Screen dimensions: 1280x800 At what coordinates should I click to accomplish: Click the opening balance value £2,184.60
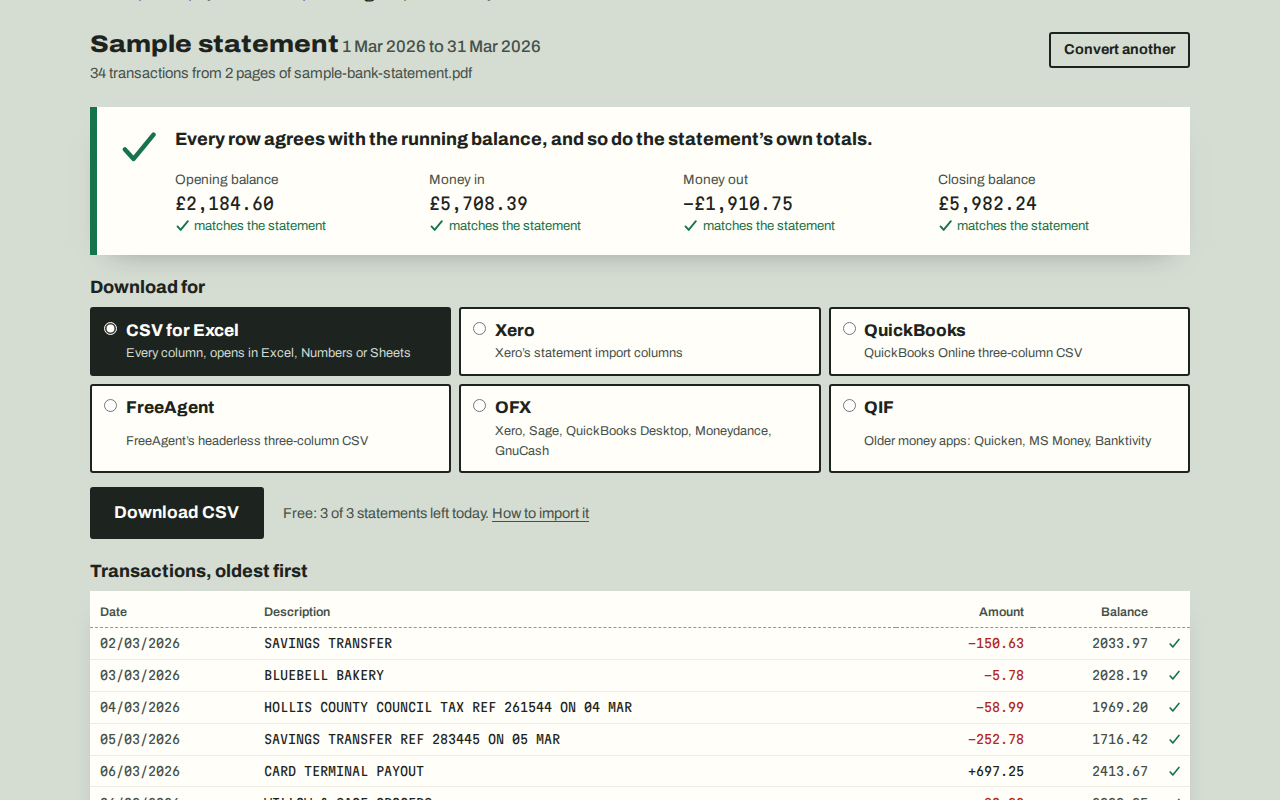point(225,204)
